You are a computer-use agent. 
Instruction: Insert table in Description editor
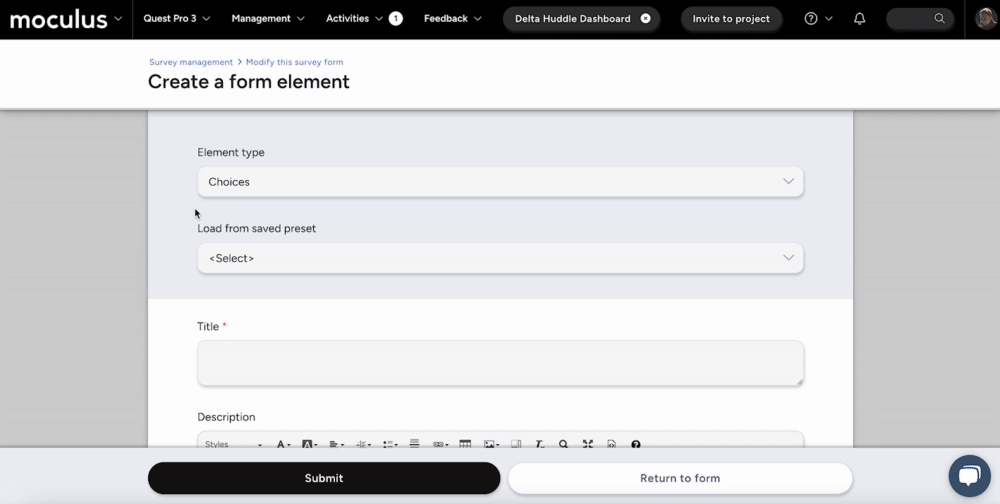click(465, 444)
